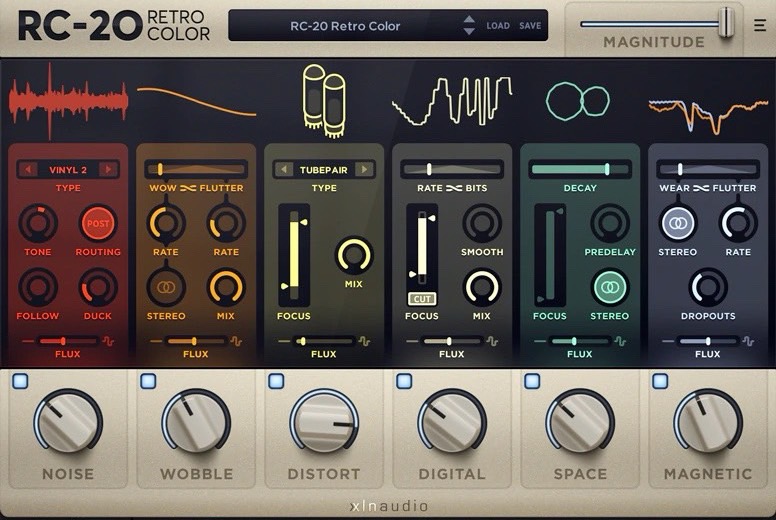Click the Noise Tone knob

(x=38, y=223)
